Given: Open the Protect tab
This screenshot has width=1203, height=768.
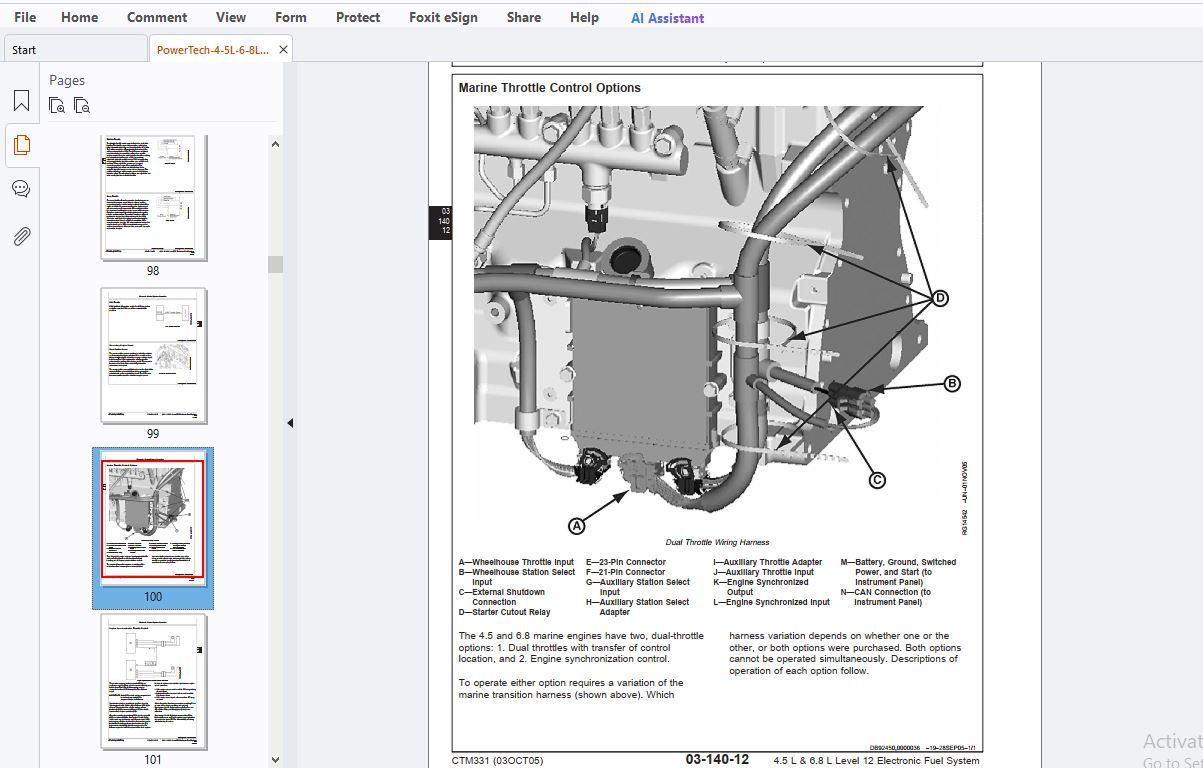Looking at the screenshot, I should tap(358, 17).
